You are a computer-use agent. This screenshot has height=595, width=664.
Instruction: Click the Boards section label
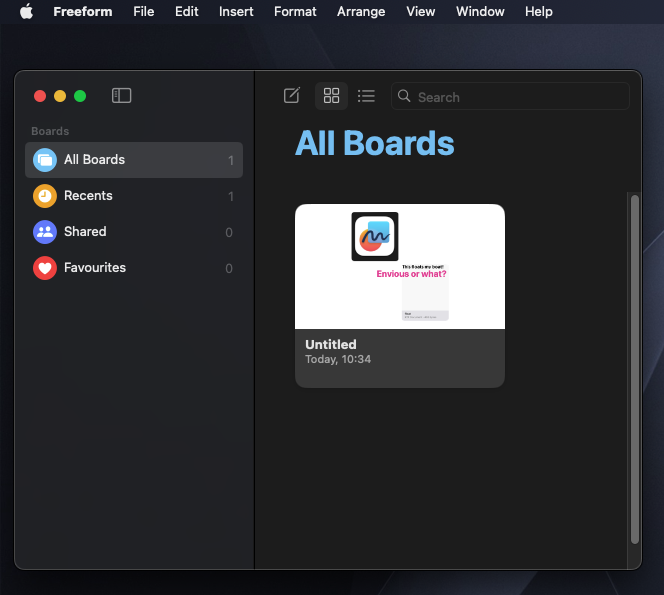coord(50,131)
